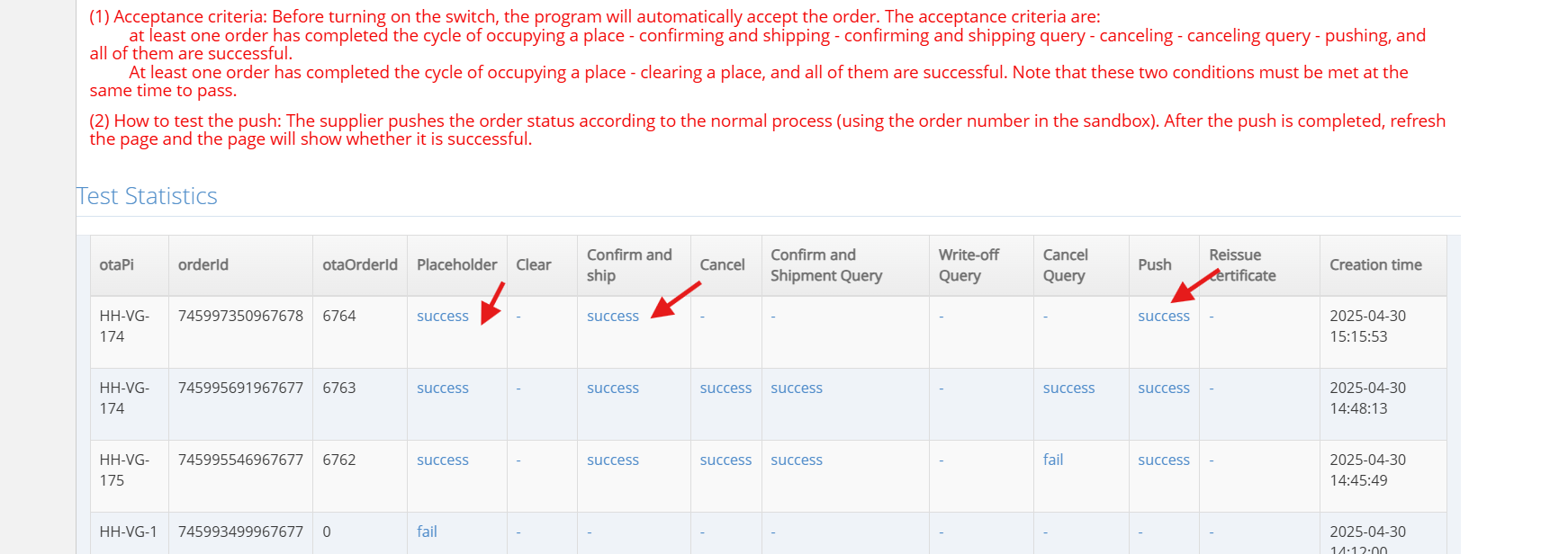Click the otaPi column header

pyautogui.click(x=117, y=265)
